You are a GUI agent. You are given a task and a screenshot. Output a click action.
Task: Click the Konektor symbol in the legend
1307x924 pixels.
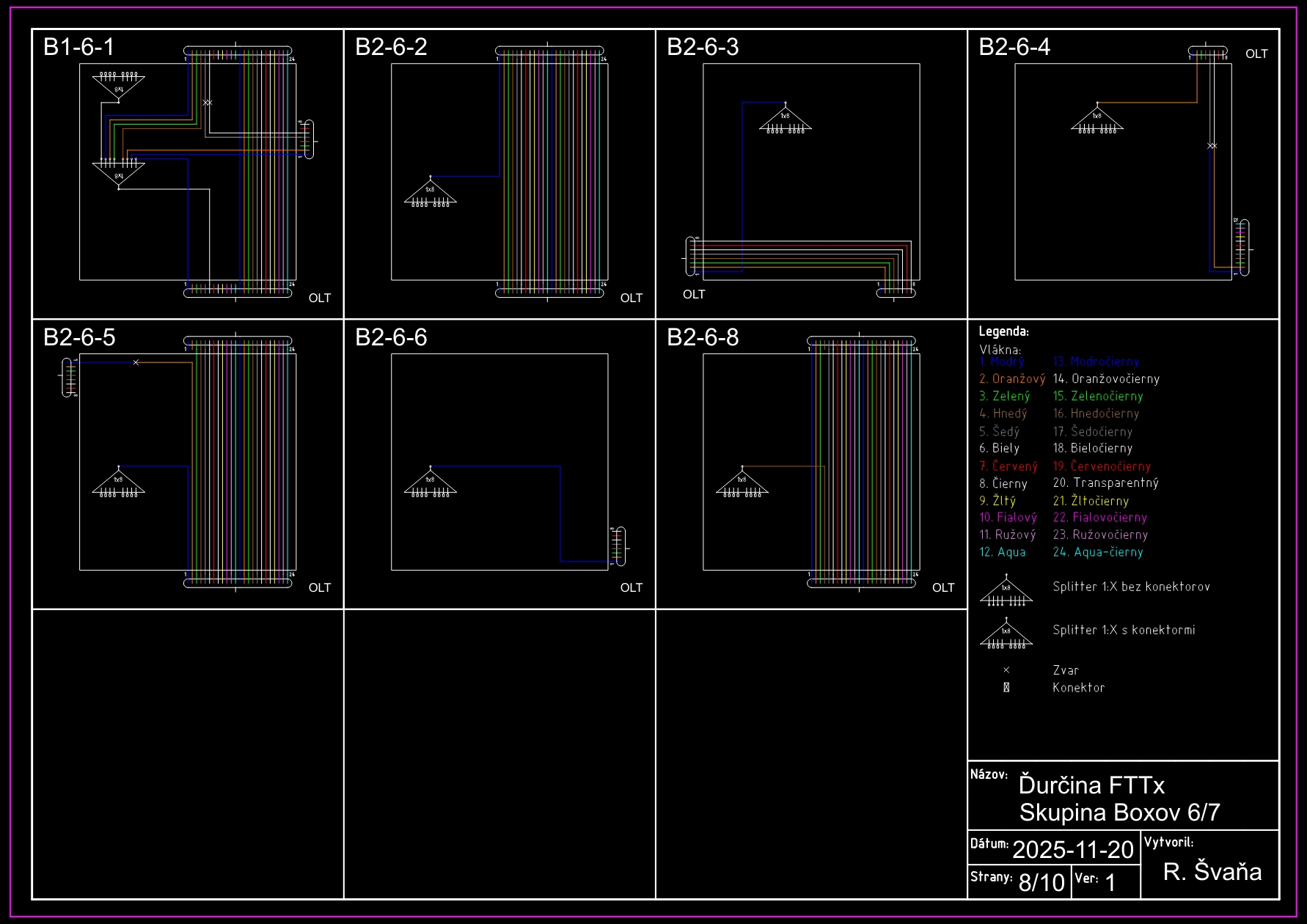pos(1006,688)
